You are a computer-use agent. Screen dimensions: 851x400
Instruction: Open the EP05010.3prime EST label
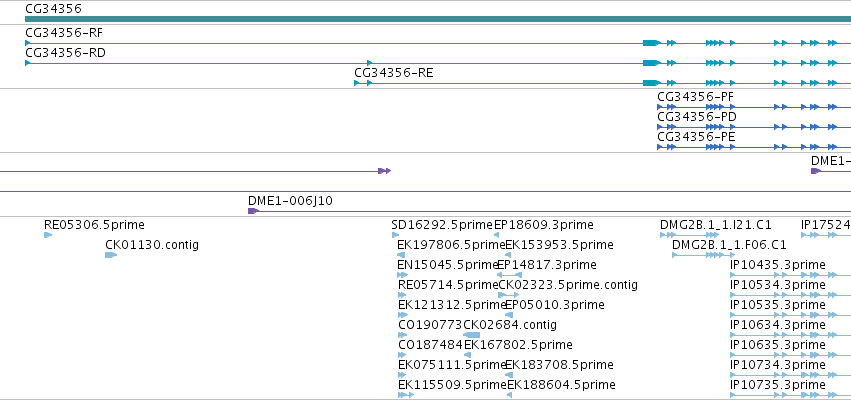(555, 305)
